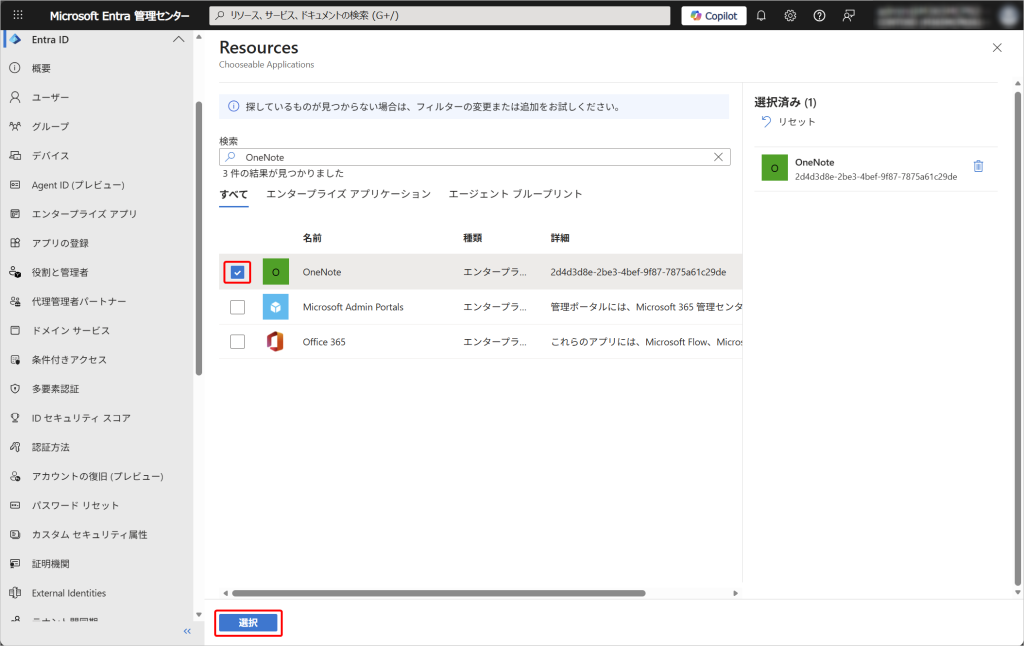The image size is (1024, 646).
Task: Switch to エンタープライズ アプリケーション tab
Action: pos(348,194)
